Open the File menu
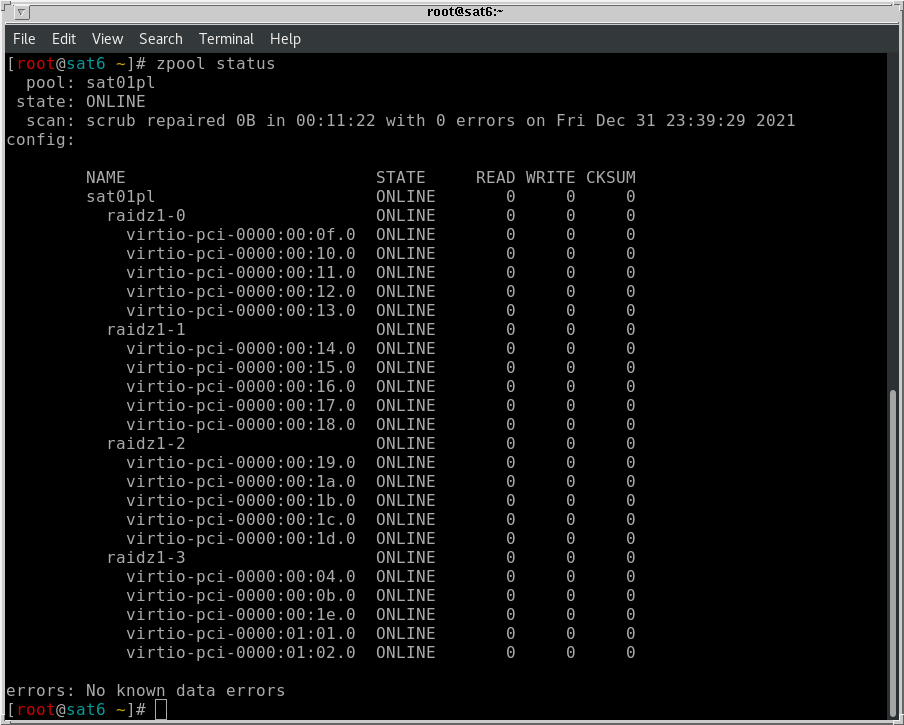 point(24,39)
